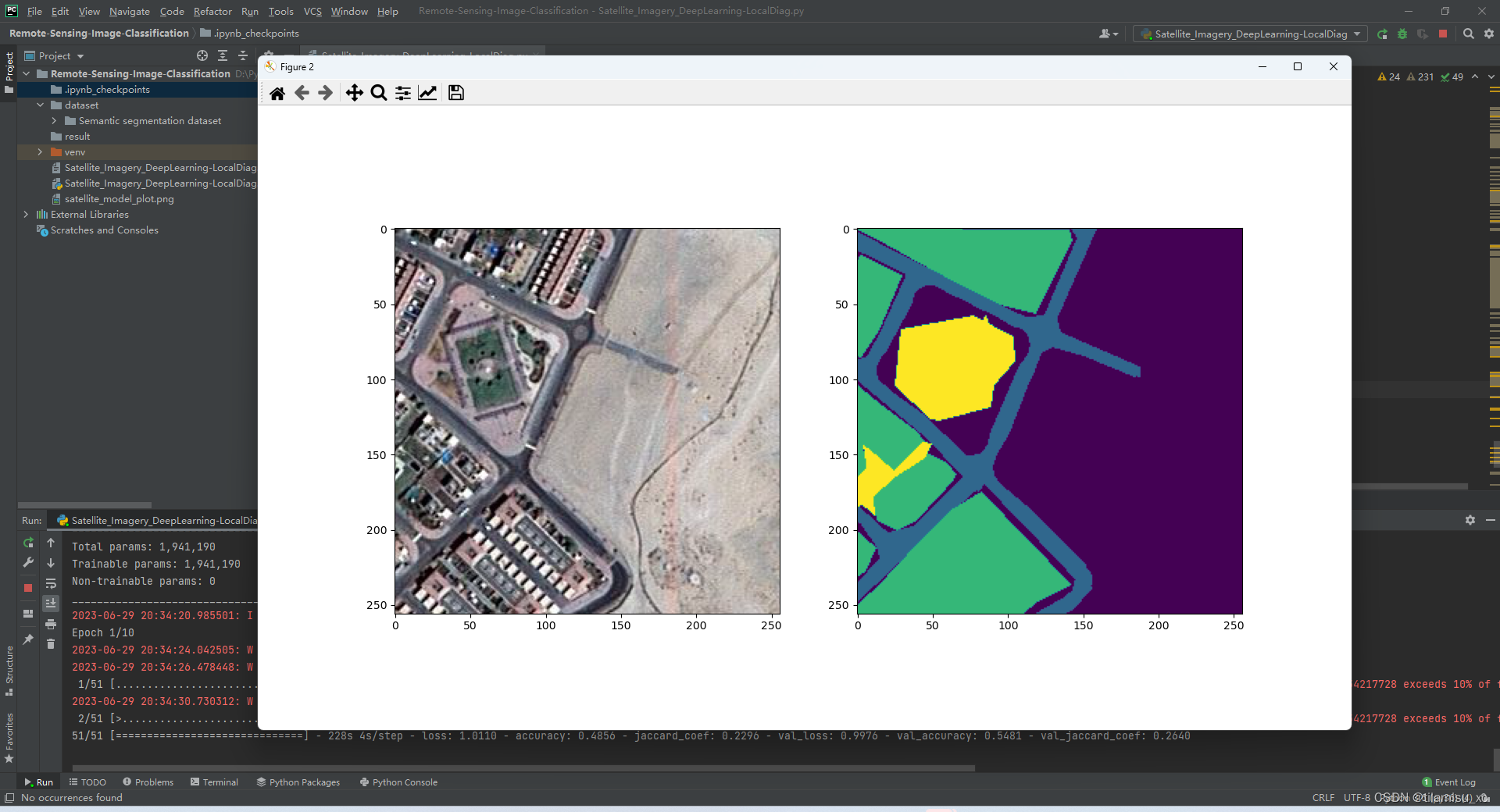Click the Run console horizontal scrollbar
The image size is (1500, 812).
pos(523,767)
